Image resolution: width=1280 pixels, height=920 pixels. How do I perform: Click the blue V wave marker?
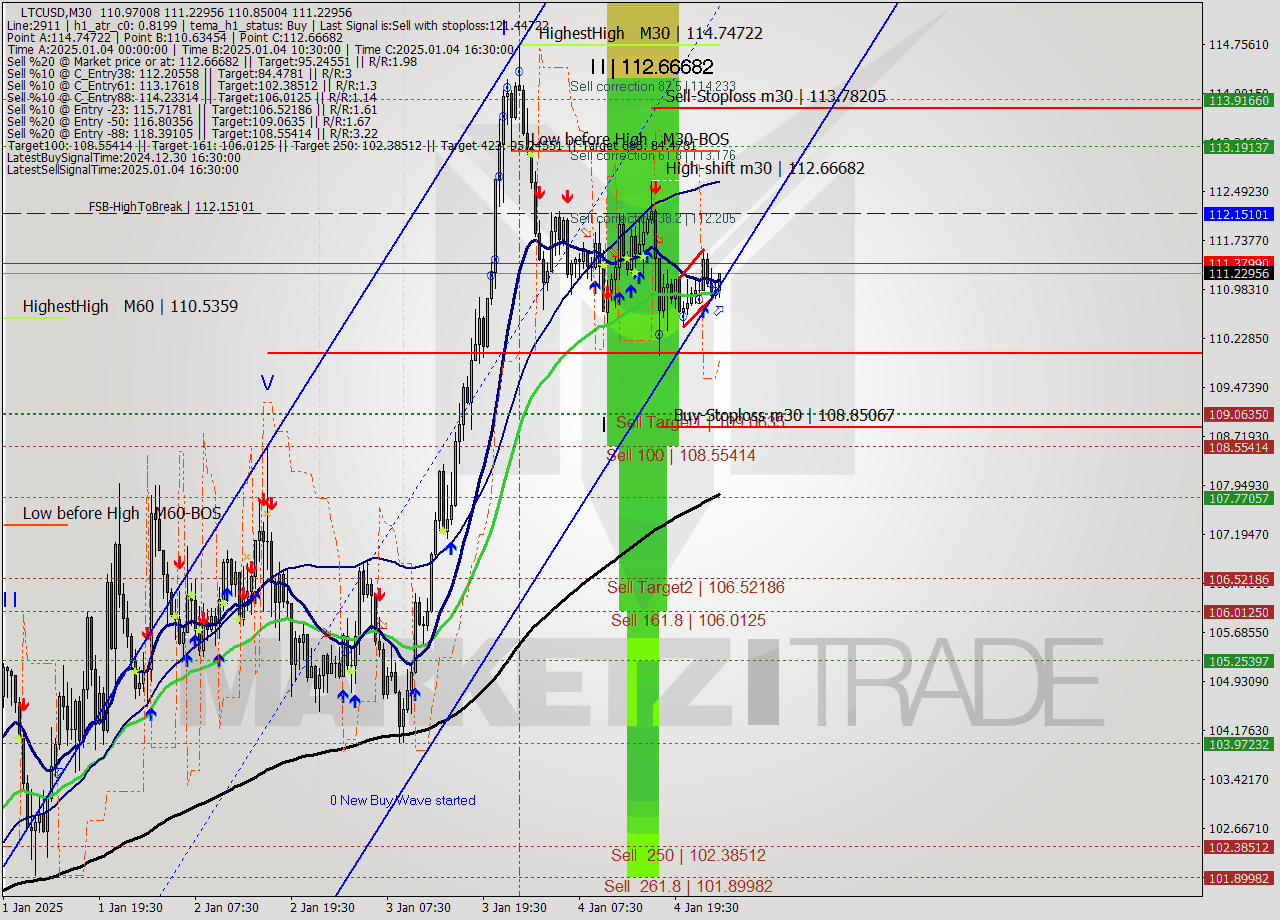coord(267,382)
